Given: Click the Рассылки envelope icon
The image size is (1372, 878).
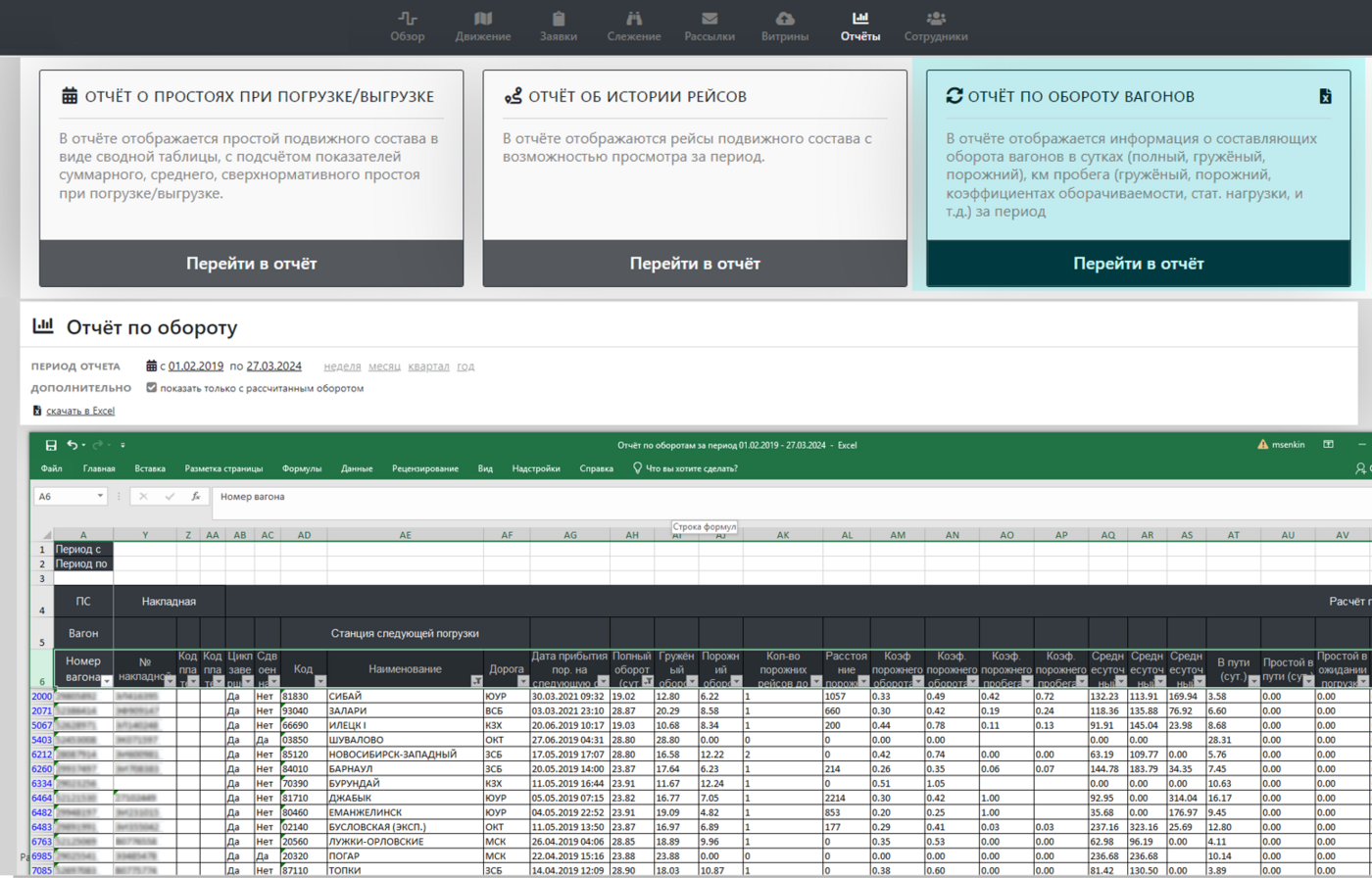Looking at the screenshot, I should 709,19.
